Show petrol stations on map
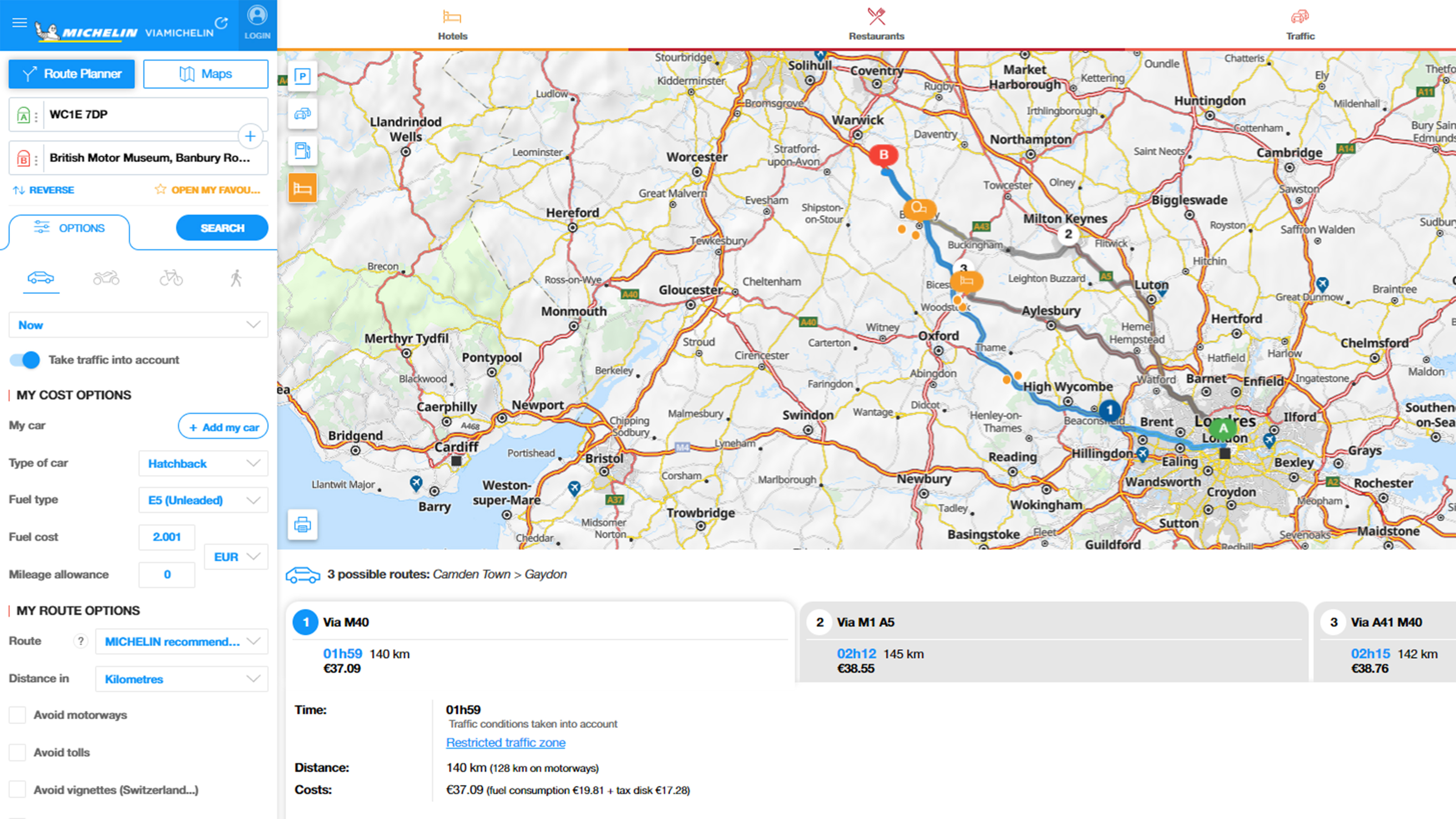 coord(303,150)
